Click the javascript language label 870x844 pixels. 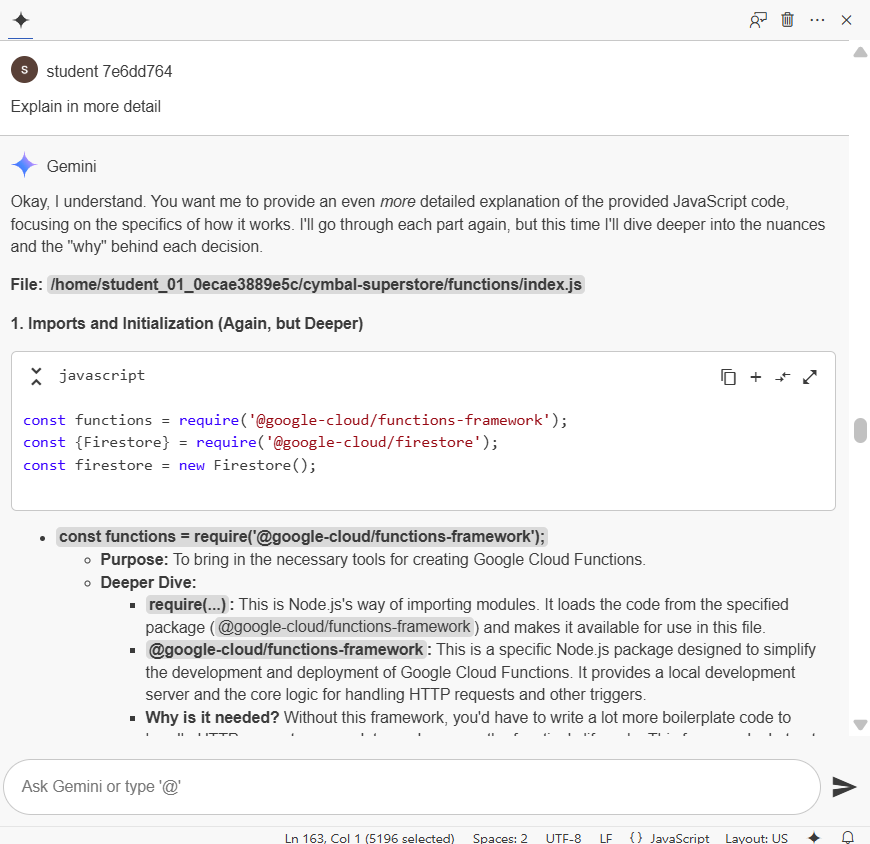[102, 376]
